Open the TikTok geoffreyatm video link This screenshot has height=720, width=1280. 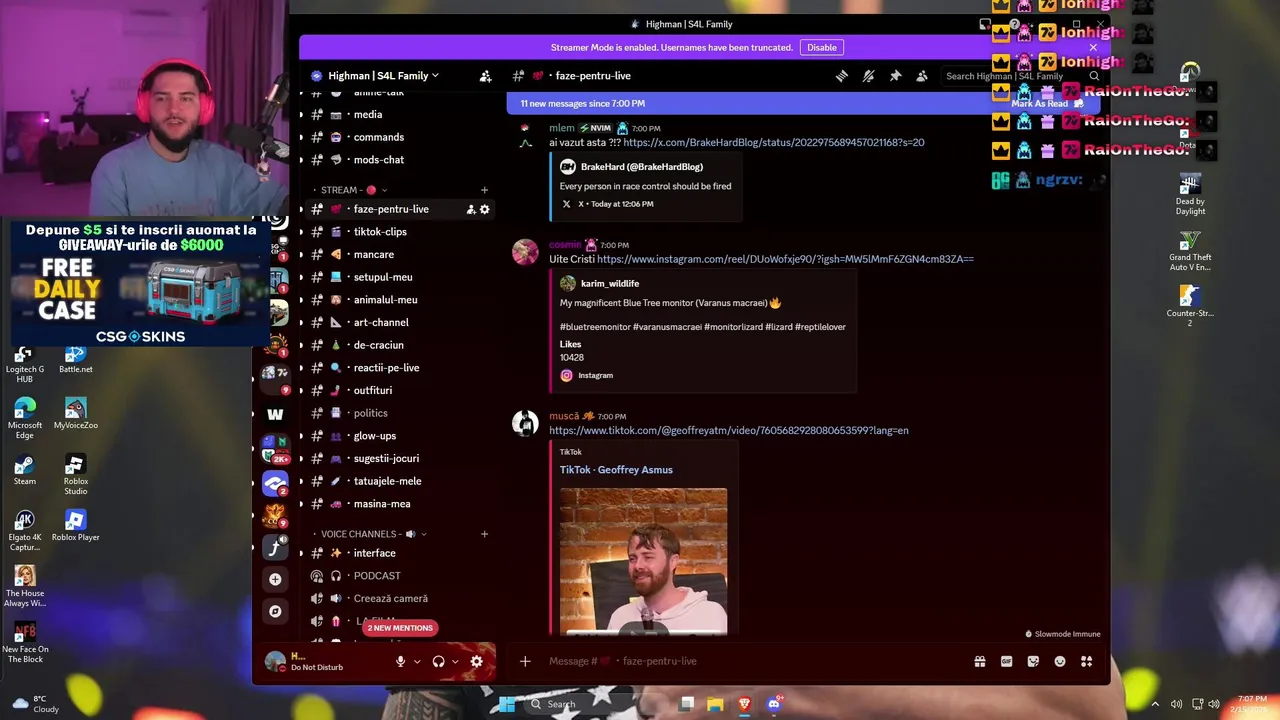[729, 431]
